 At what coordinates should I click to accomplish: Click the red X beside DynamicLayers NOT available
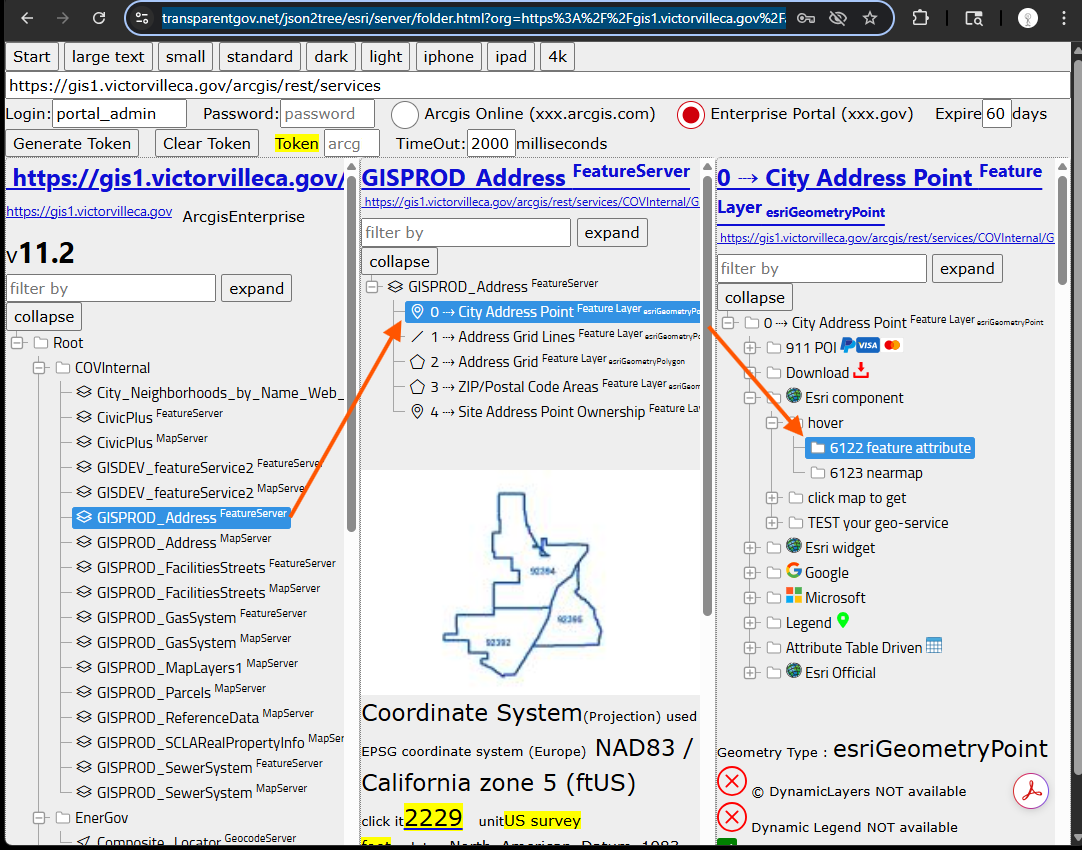732,781
